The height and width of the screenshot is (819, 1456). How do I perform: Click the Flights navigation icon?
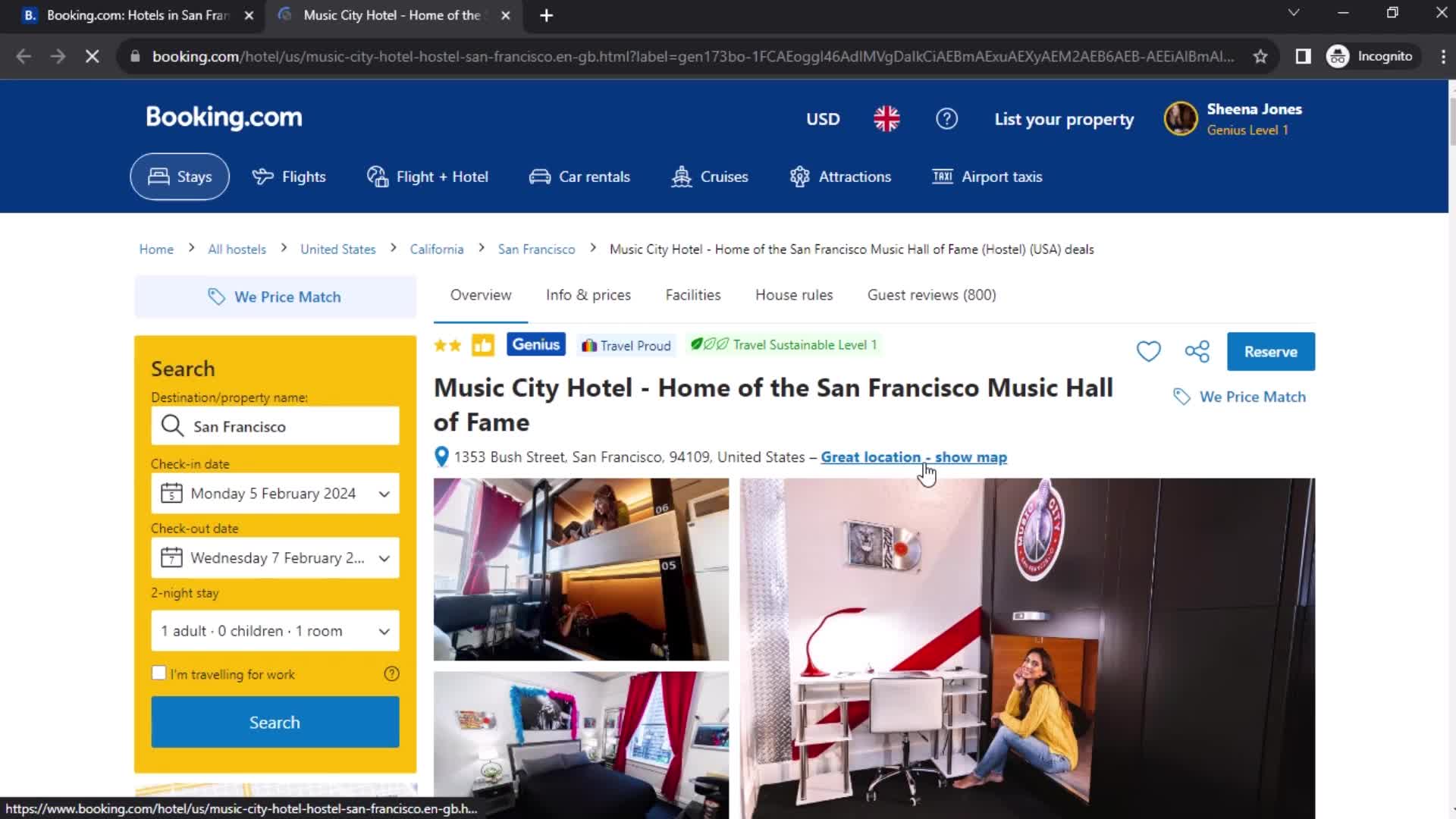(263, 177)
